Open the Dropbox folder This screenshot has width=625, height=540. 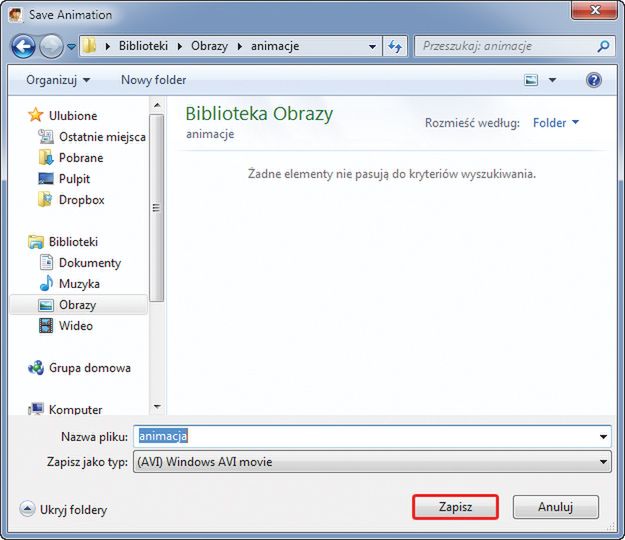point(81,200)
